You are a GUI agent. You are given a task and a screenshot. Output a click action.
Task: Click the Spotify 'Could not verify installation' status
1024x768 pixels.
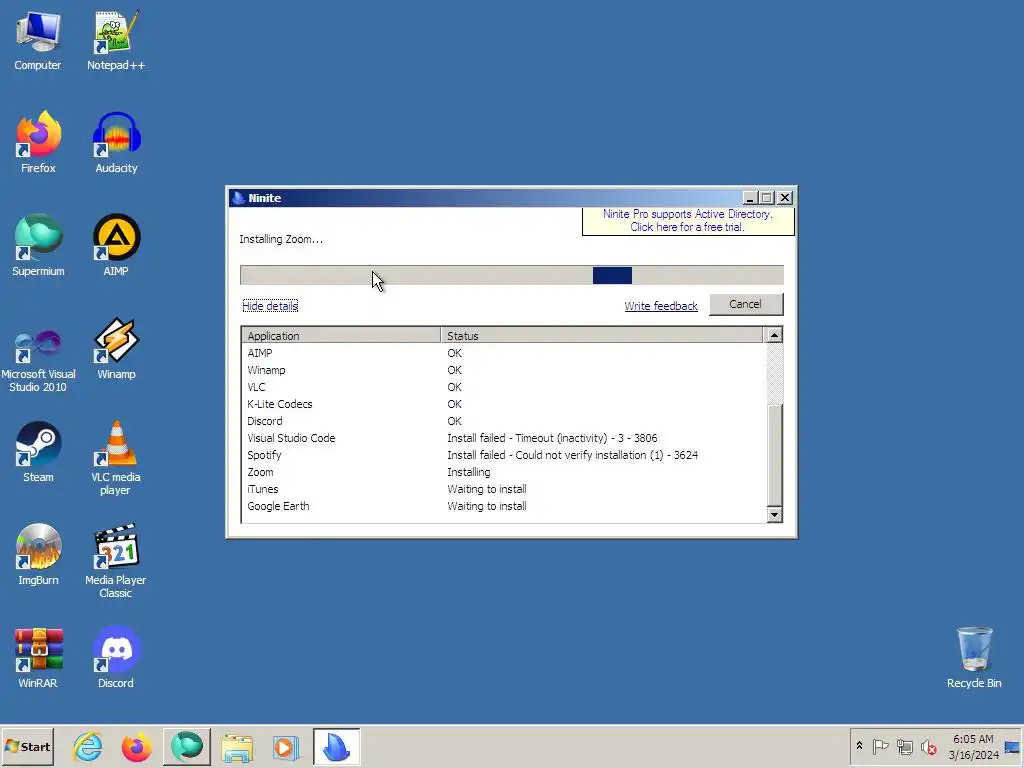(572, 455)
